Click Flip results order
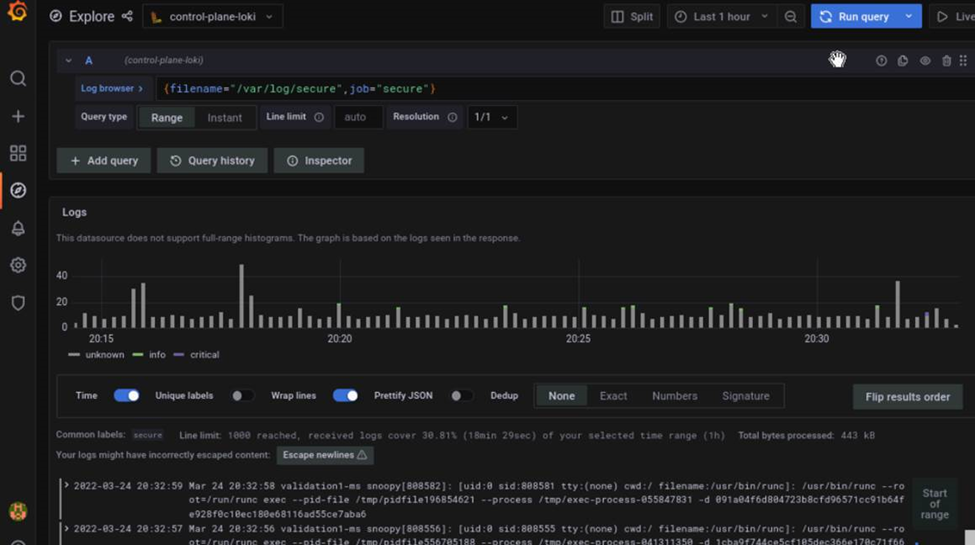The width and height of the screenshot is (975, 545). pyautogui.click(x=907, y=397)
